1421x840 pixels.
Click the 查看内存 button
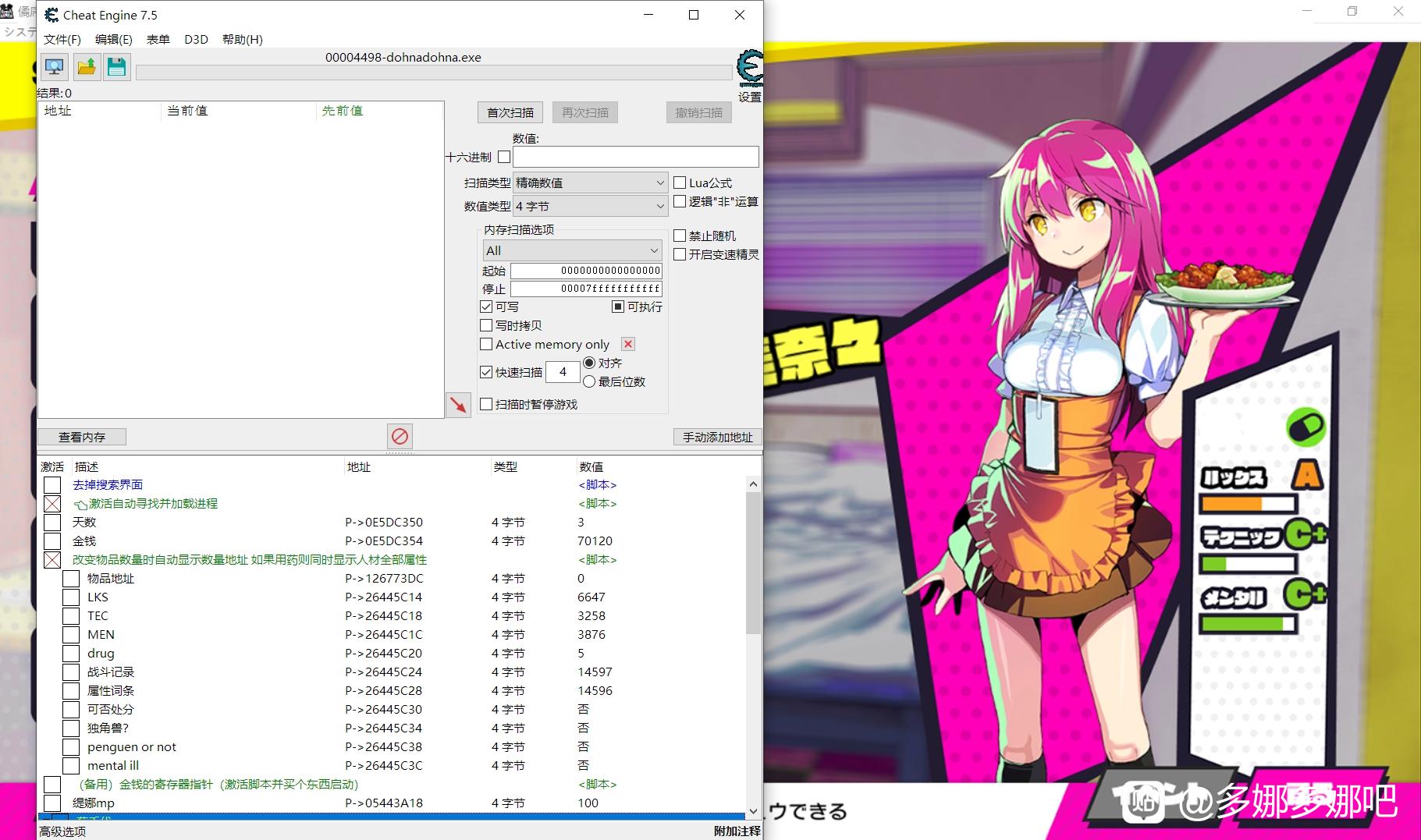coord(82,437)
